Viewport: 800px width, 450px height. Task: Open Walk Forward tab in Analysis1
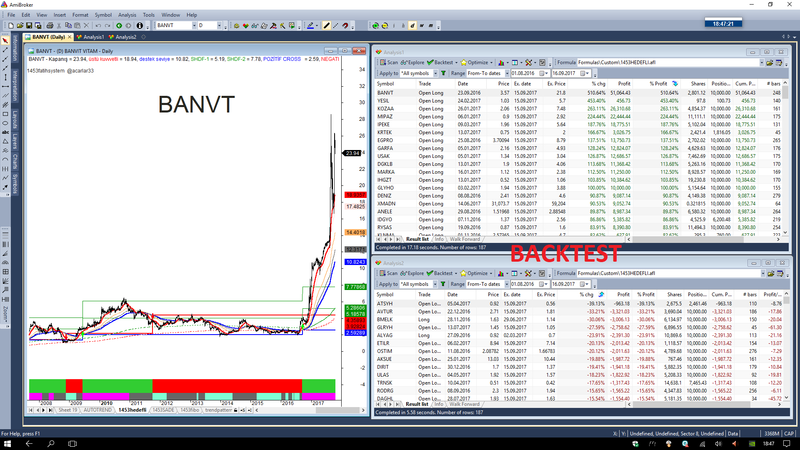[x=464, y=239]
